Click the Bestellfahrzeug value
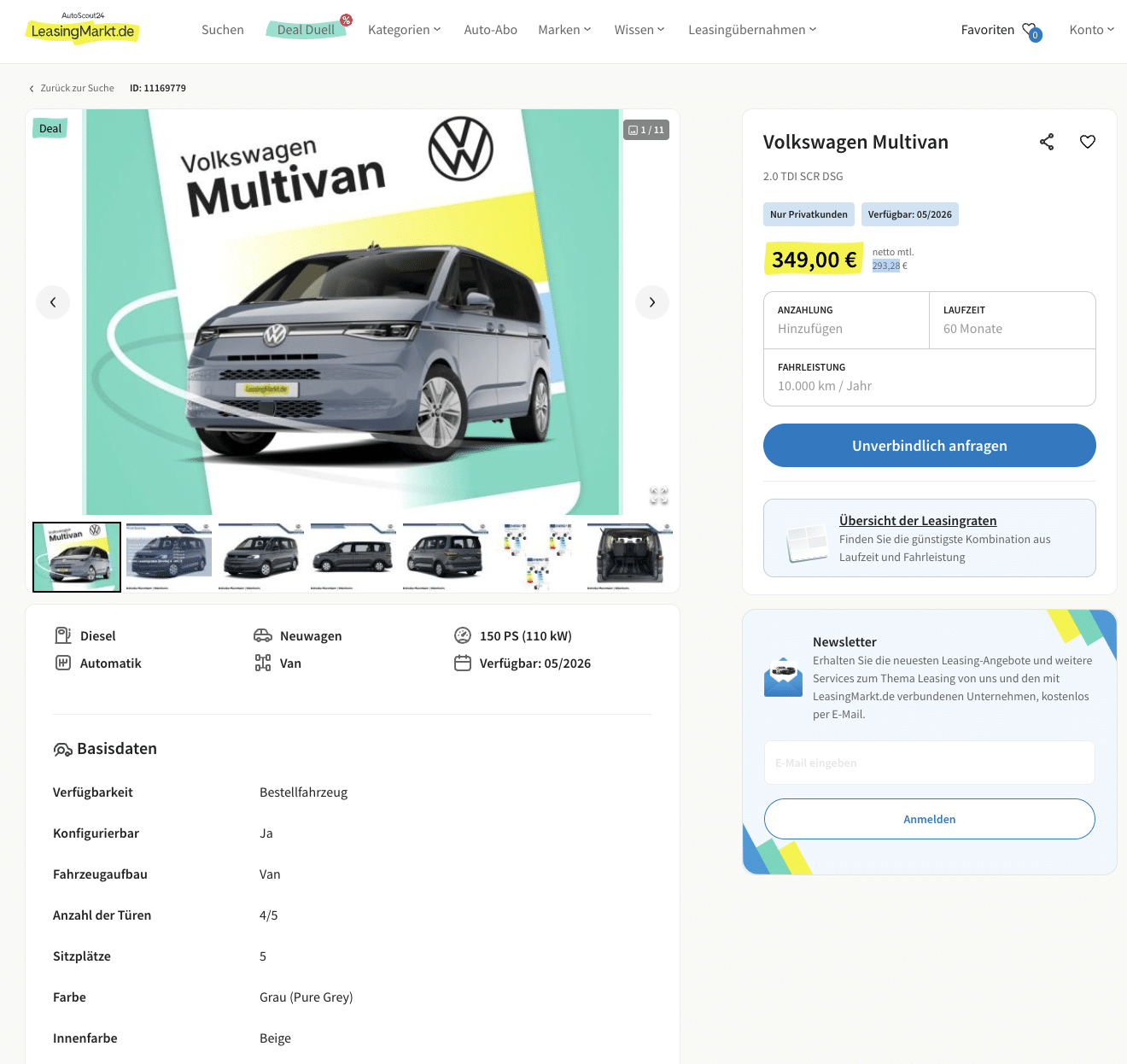 coord(303,792)
